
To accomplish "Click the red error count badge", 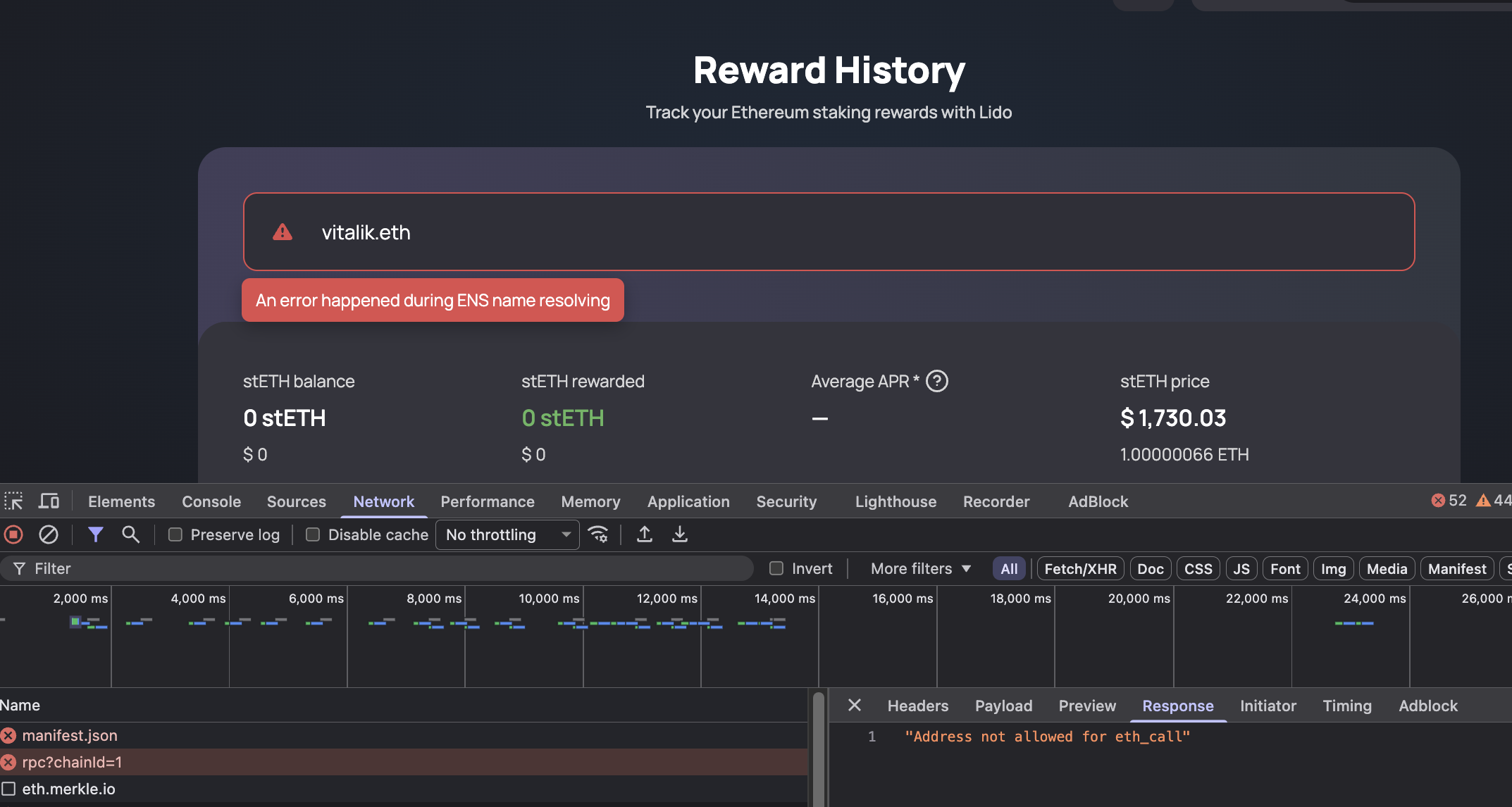I will pos(1449,500).
